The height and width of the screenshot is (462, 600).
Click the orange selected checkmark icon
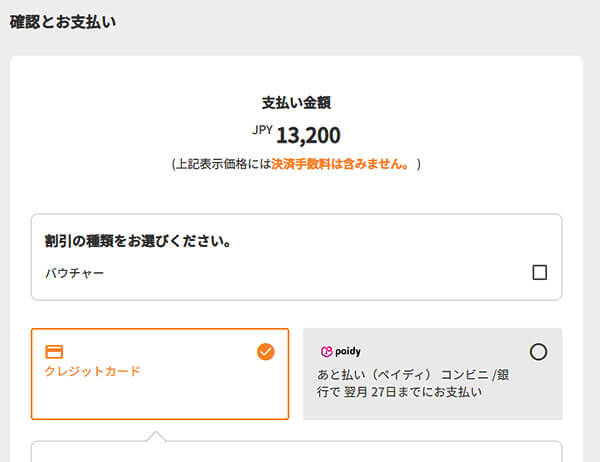[x=265, y=351]
